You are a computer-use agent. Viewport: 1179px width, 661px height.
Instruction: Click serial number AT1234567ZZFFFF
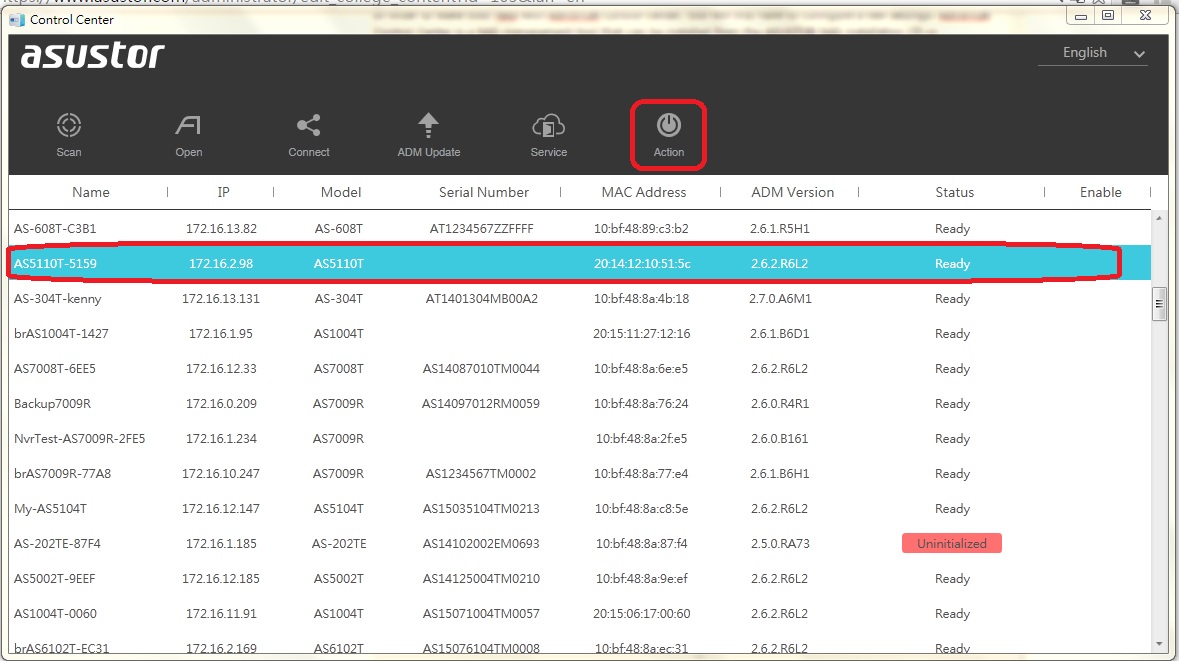(x=481, y=229)
